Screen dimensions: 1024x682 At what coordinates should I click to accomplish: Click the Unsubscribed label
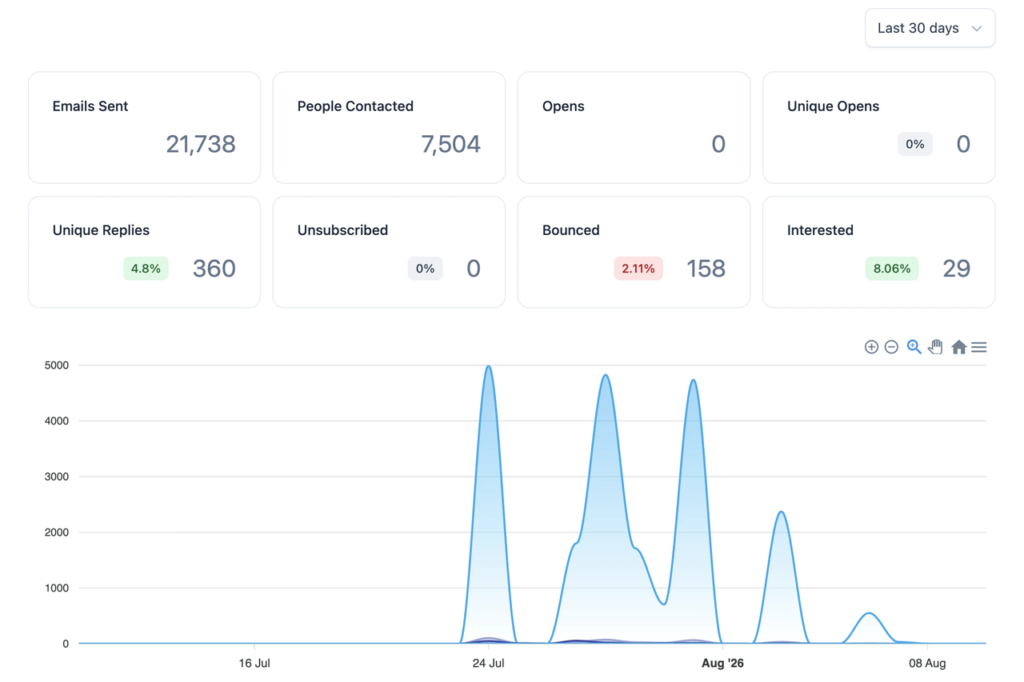point(342,230)
